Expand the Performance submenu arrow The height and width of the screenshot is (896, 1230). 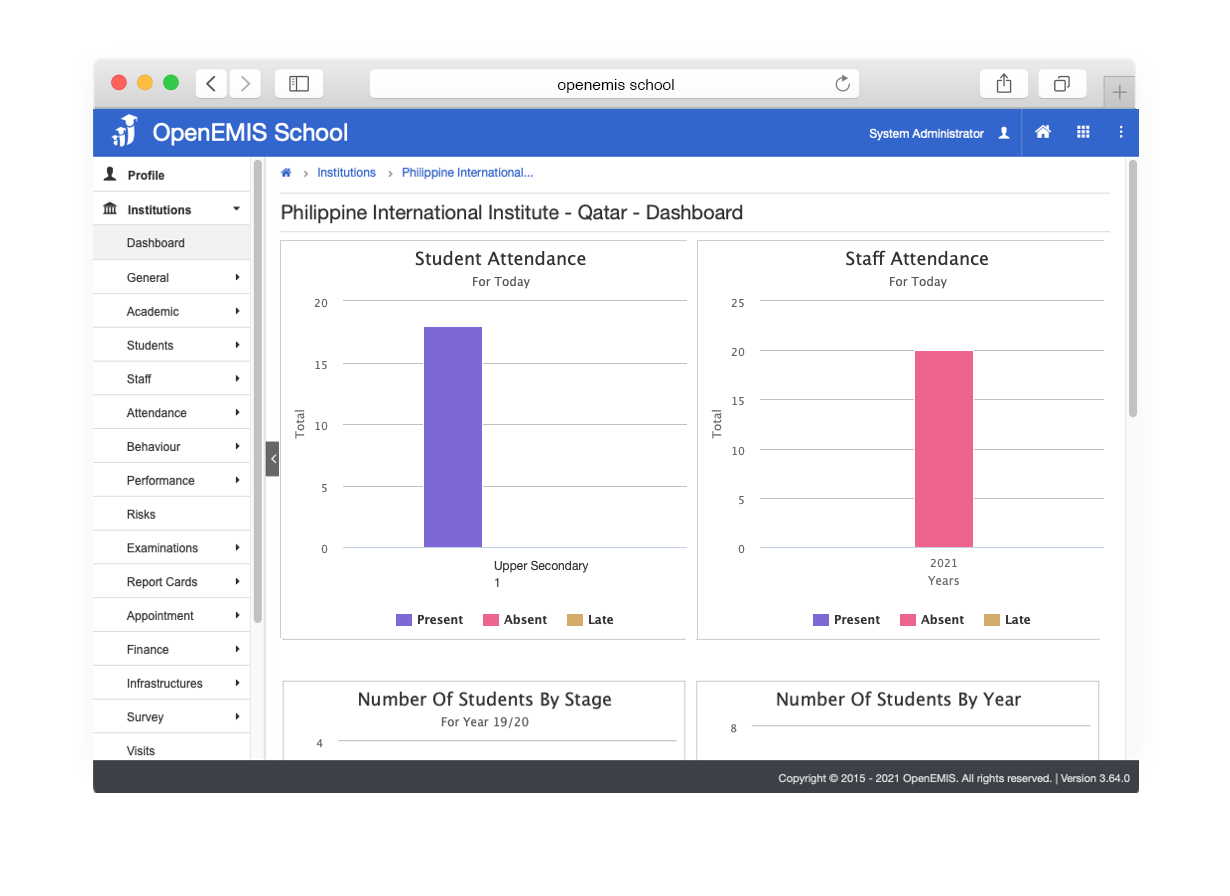coord(238,481)
